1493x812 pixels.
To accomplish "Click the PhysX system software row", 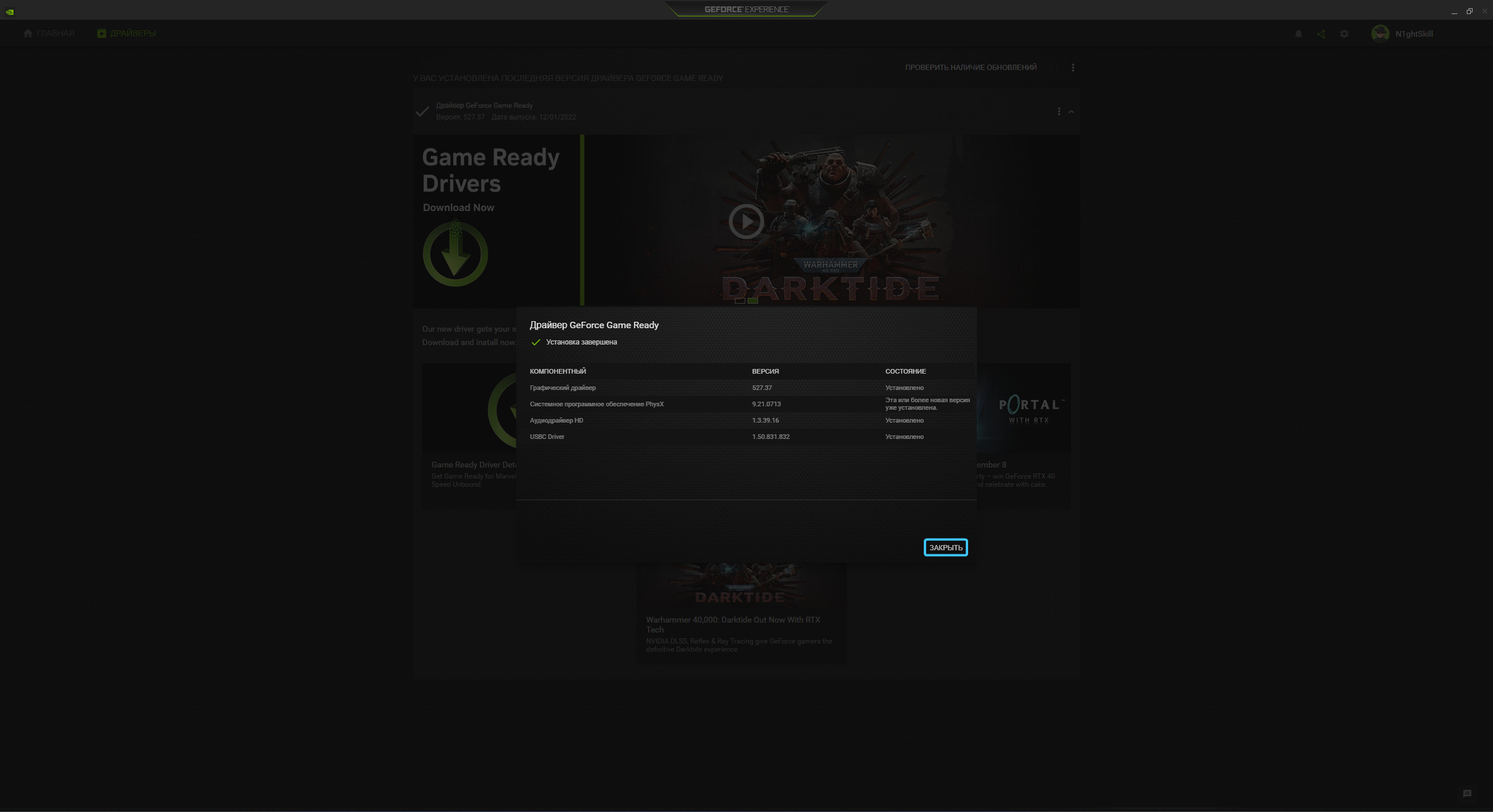I will coord(746,404).
